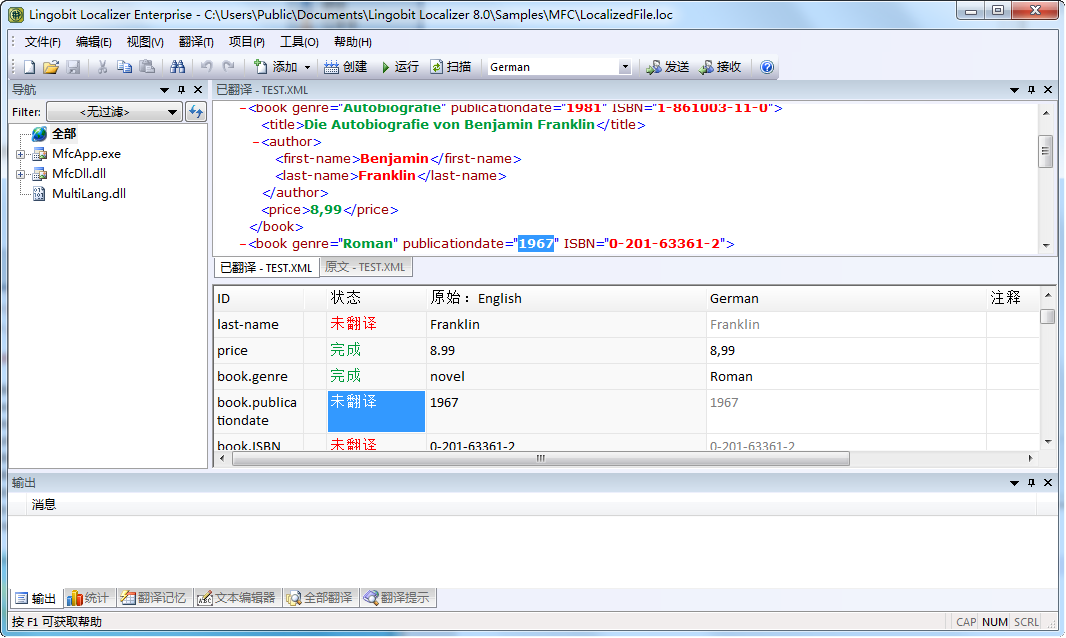Switch to the 翻译记忆 bottom tab
The width and height of the screenshot is (1066, 638).
coord(154,598)
